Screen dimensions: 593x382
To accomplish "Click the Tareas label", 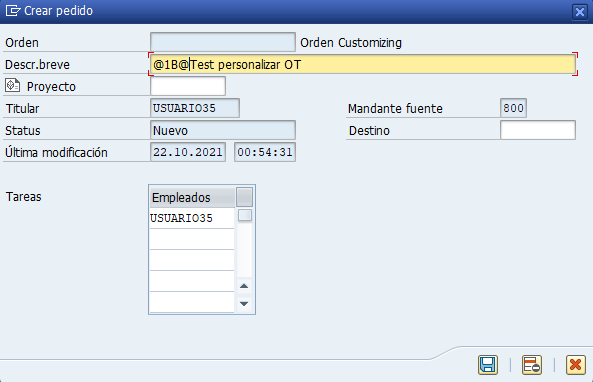I will [x=23, y=197].
